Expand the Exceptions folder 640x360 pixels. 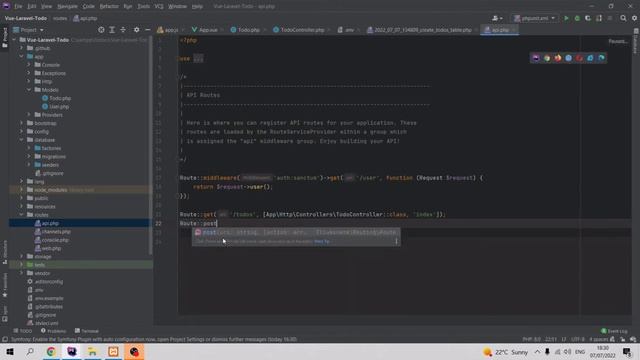tap(29, 73)
